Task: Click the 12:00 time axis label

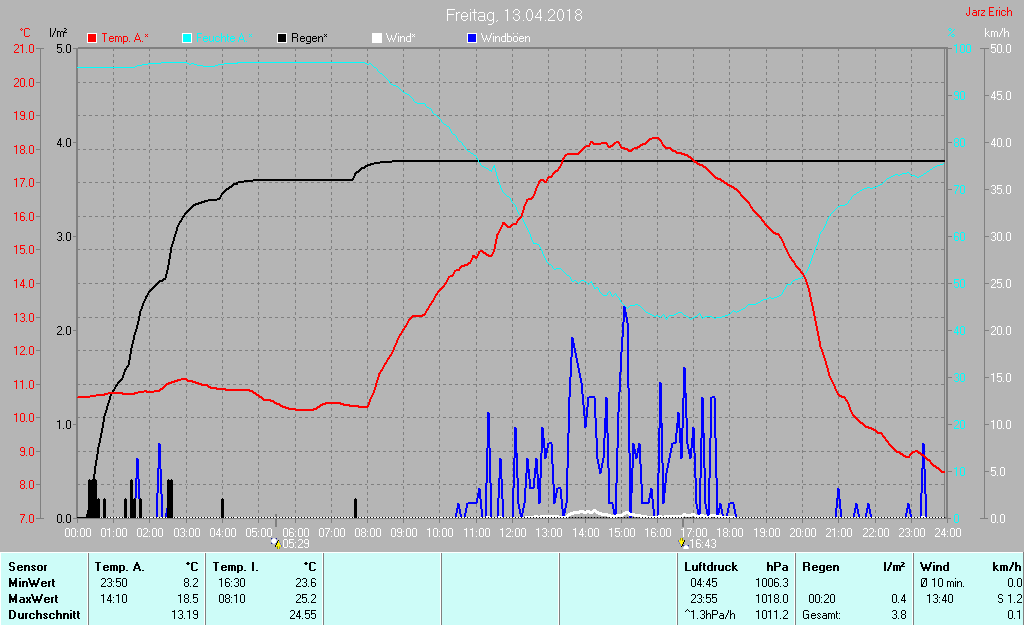Action: 512,532
